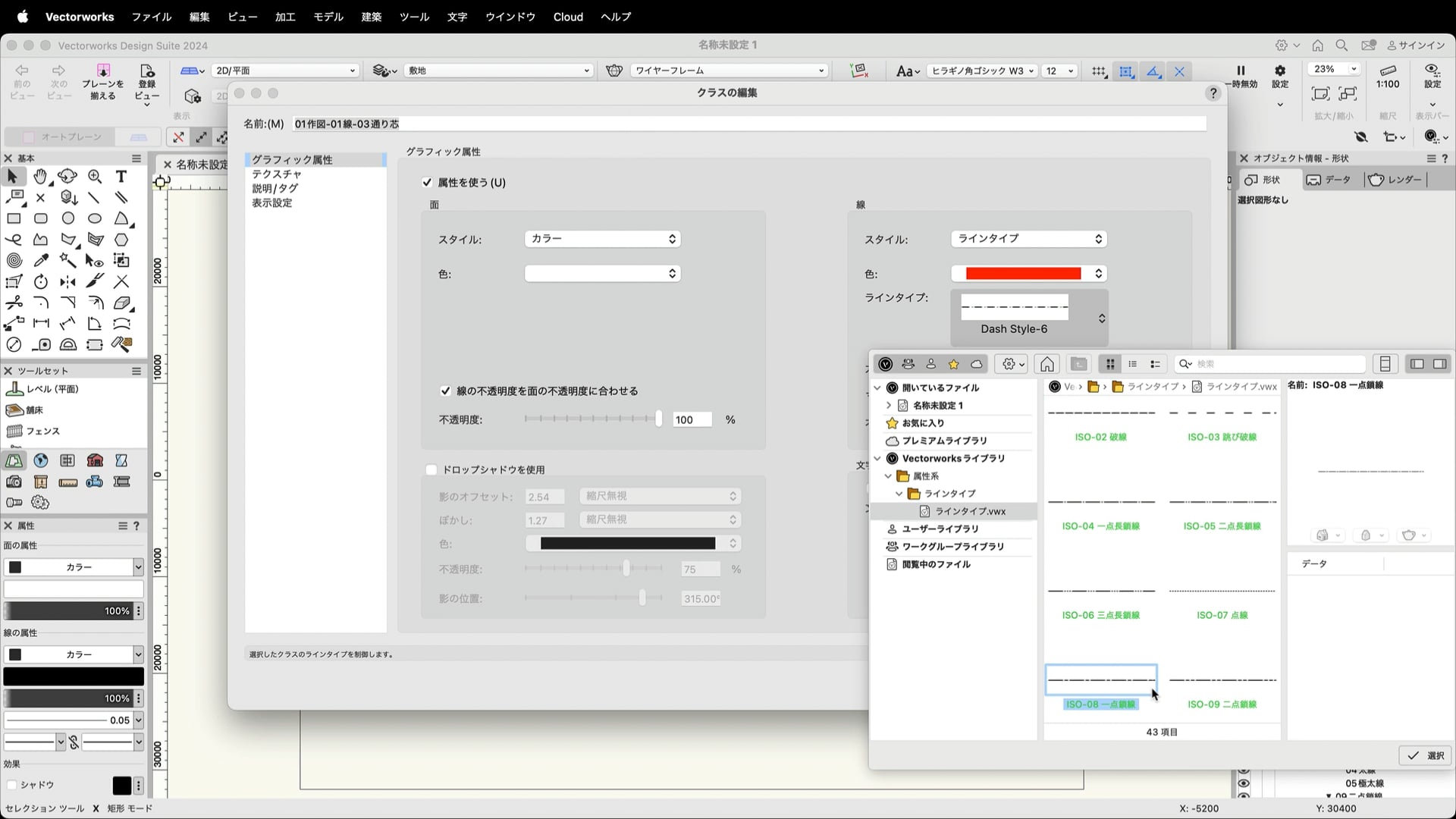1456x819 pixels.
Task: Click the 選択 button in resource selector
Action: 1426,755
